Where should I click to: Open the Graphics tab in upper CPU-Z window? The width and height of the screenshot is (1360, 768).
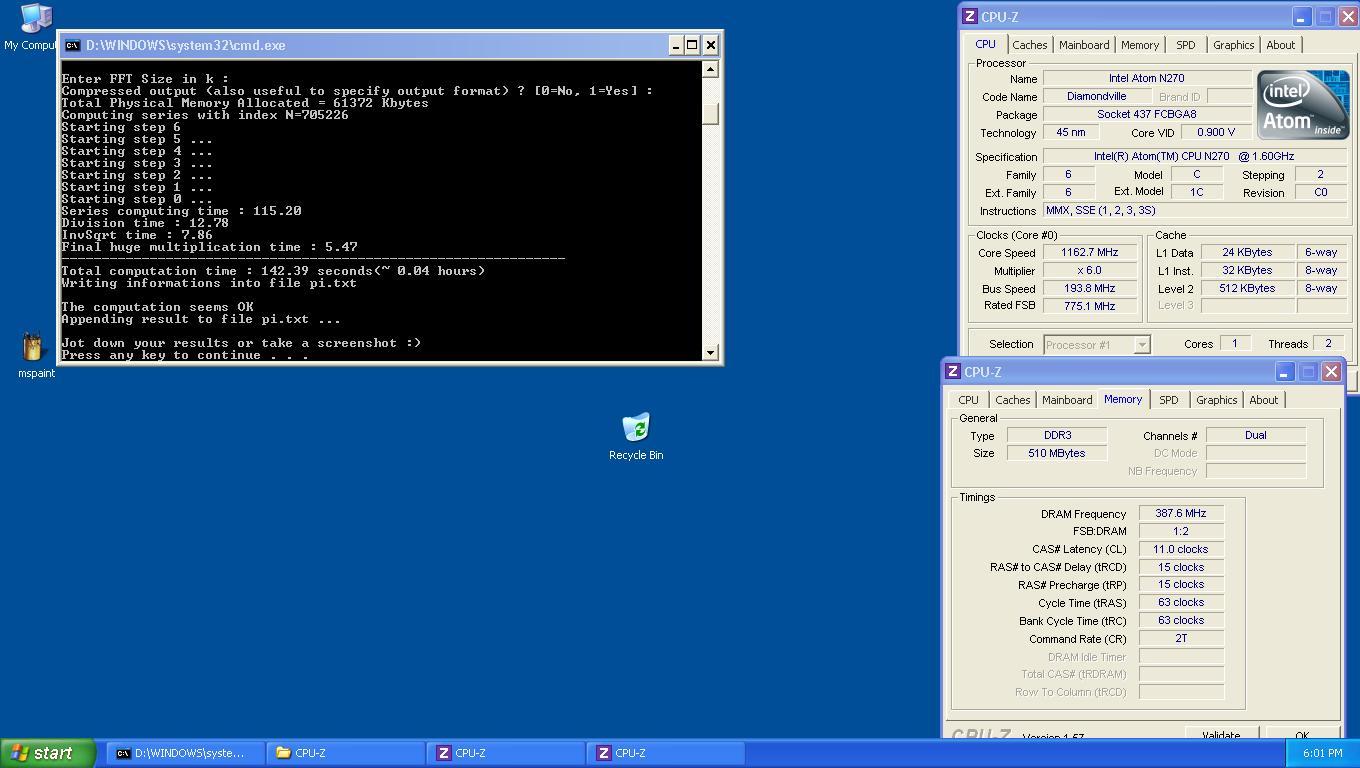pos(1233,45)
